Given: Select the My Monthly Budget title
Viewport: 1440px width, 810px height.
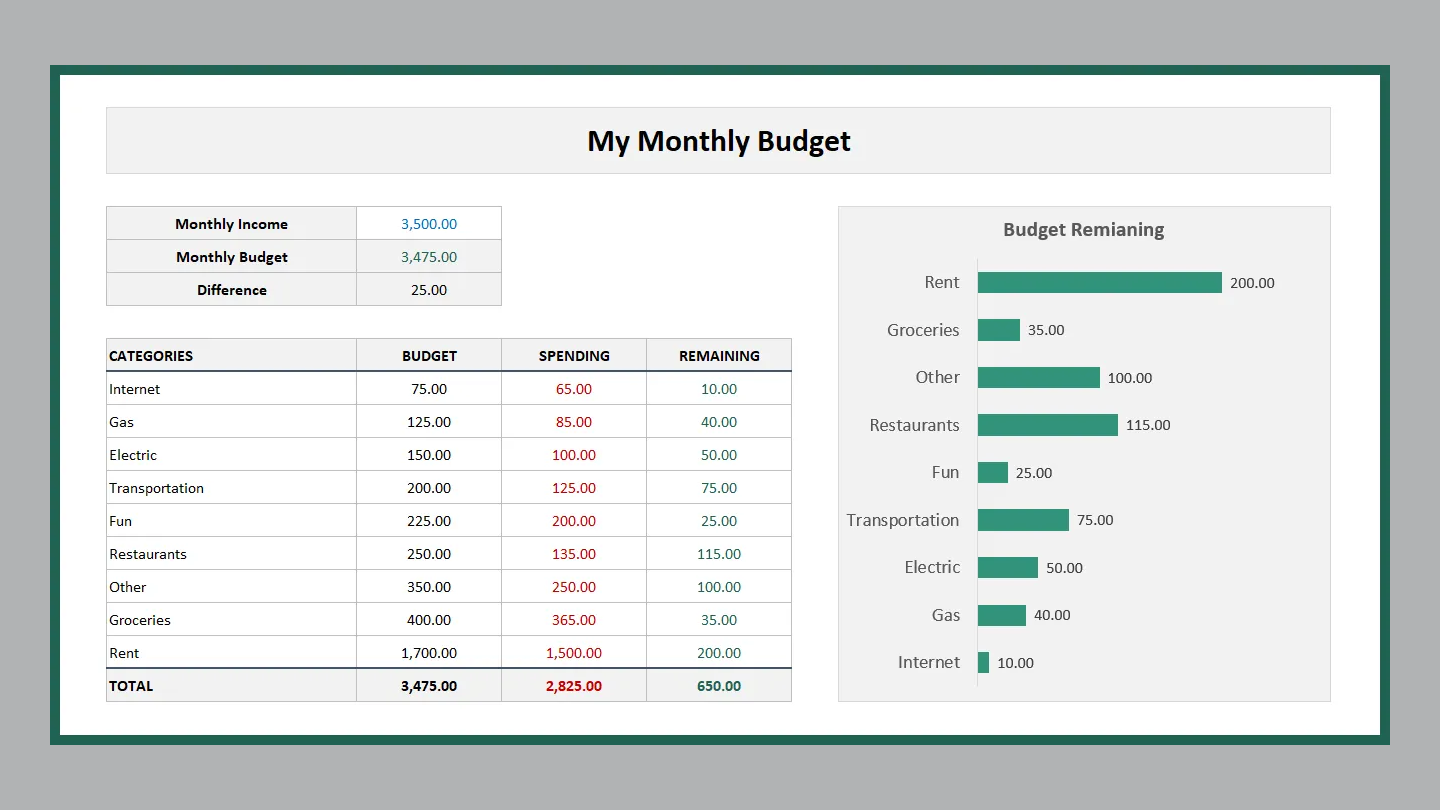Looking at the screenshot, I should [718, 141].
